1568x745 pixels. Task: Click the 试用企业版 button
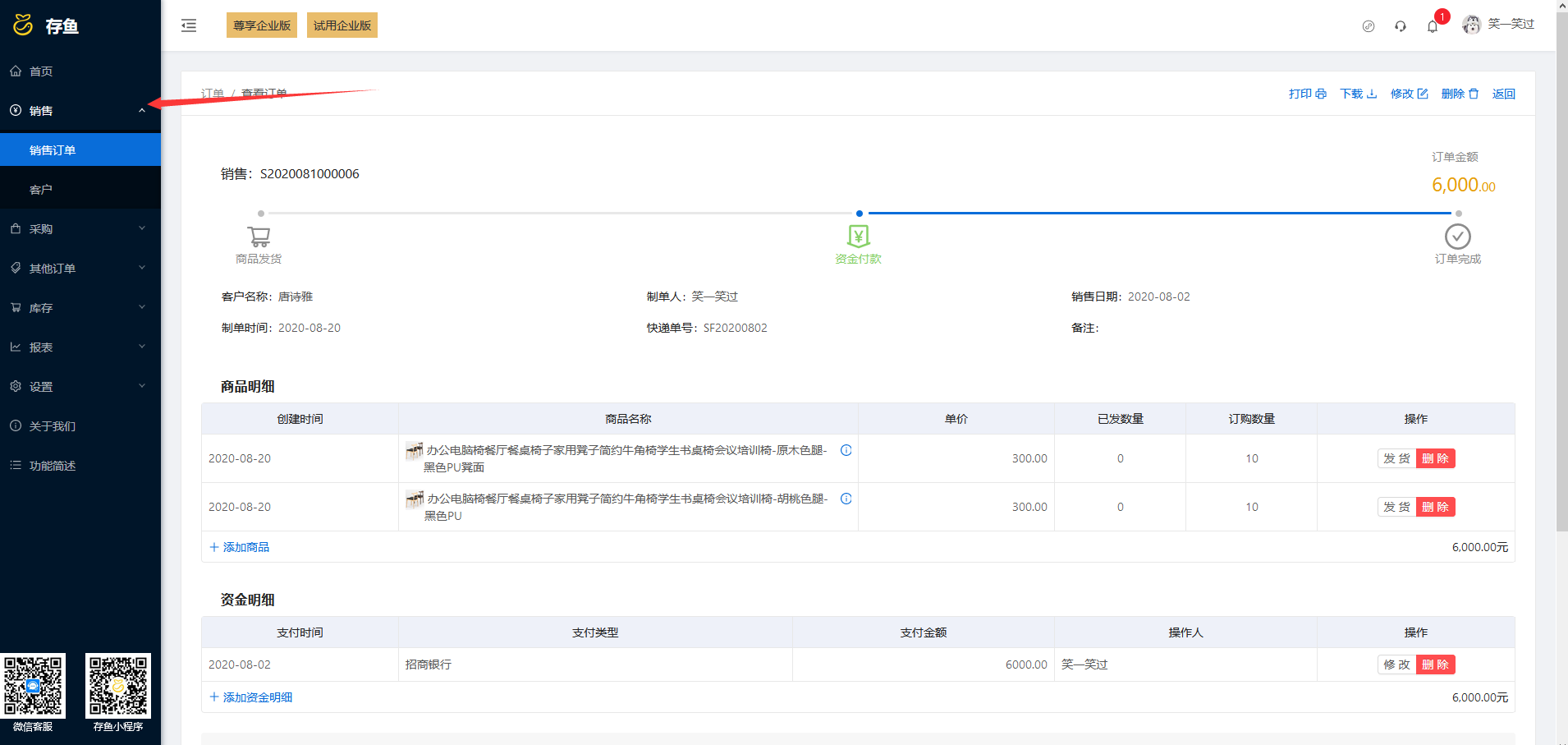(342, 25)
